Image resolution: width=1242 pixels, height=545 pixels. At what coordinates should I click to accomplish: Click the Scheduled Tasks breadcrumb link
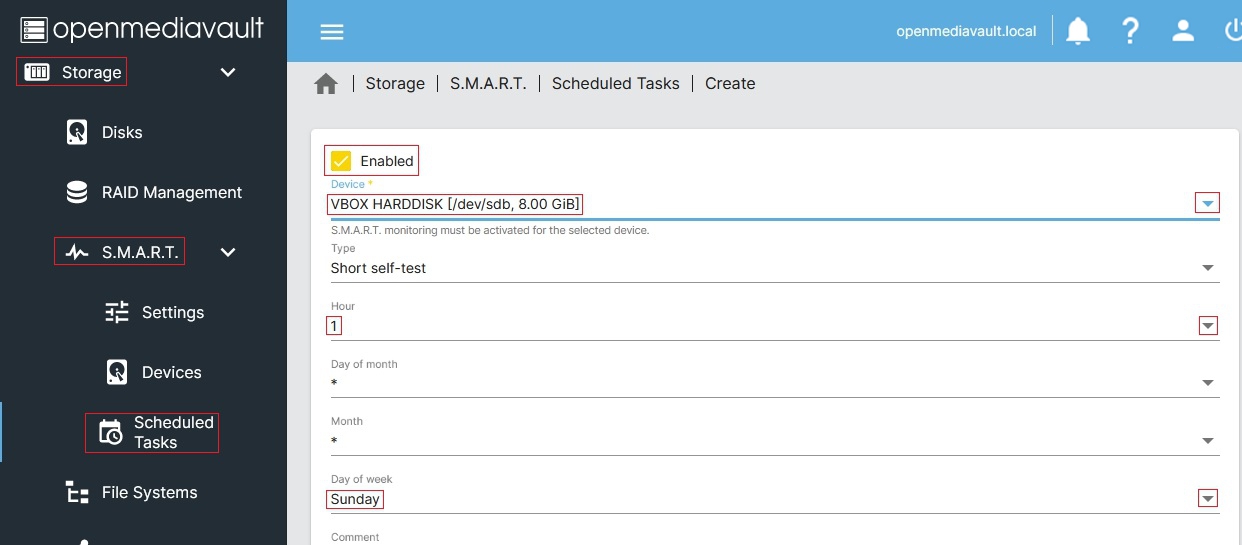pyautogui.click(x=615, y=84)
